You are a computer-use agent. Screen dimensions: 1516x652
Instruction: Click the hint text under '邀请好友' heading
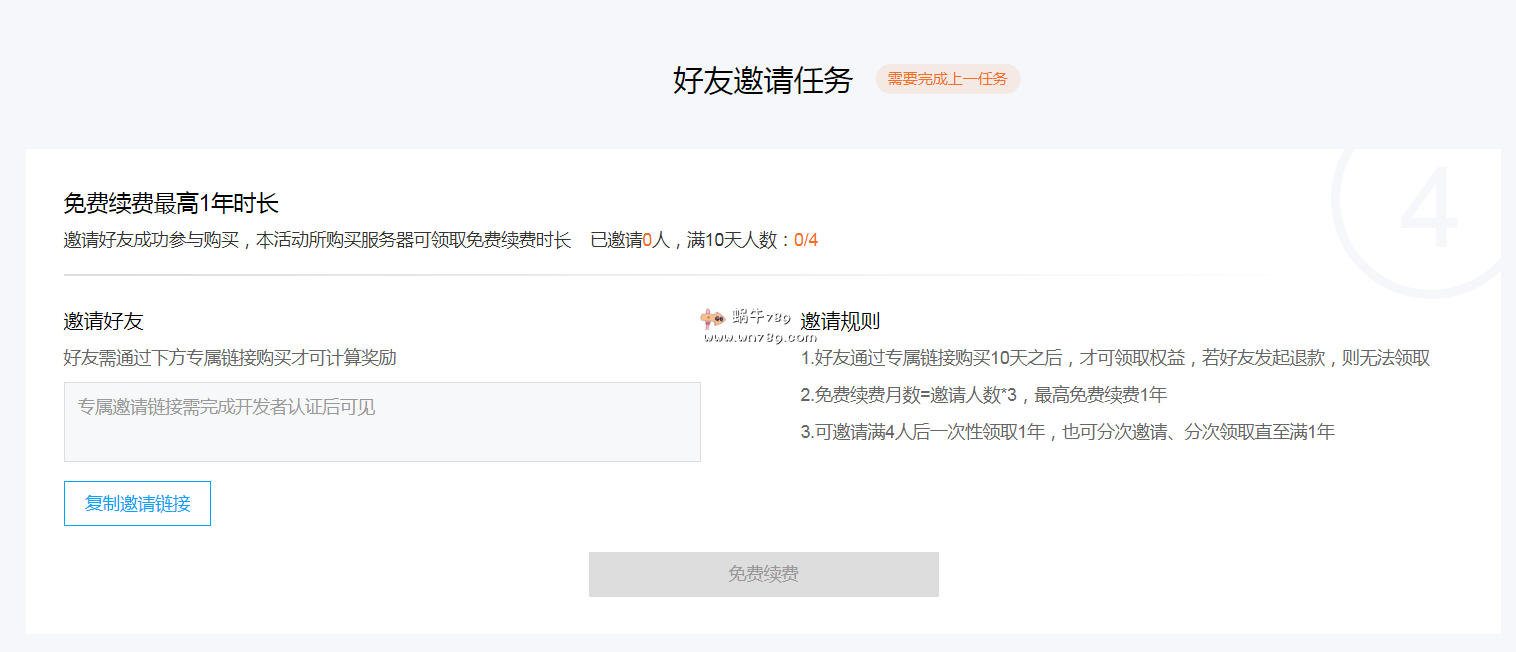click(x=230, y=358)
